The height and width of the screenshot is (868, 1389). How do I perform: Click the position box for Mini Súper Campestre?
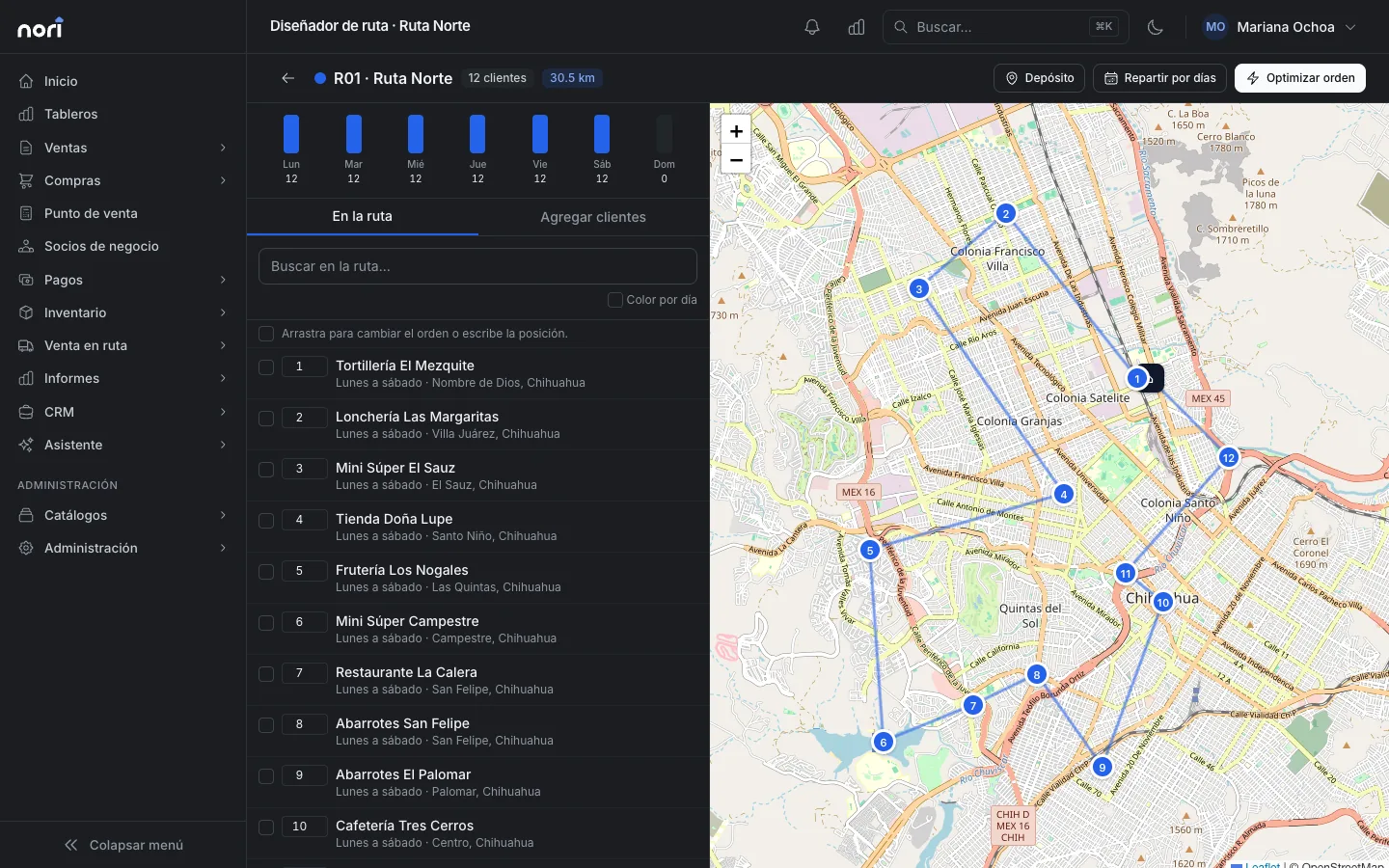tap(304, 622)
